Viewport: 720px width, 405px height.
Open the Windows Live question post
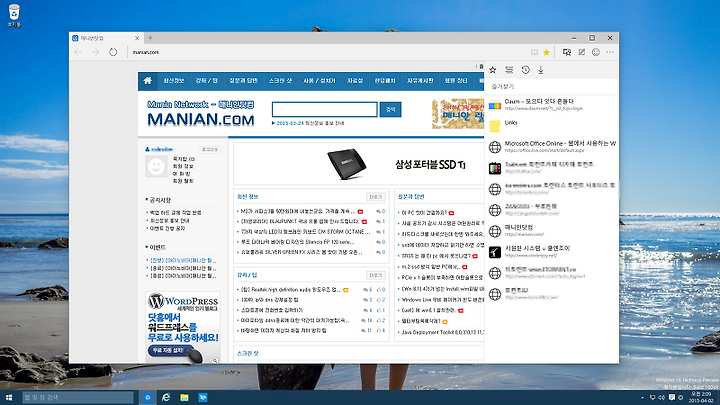[x=443, y=299]
